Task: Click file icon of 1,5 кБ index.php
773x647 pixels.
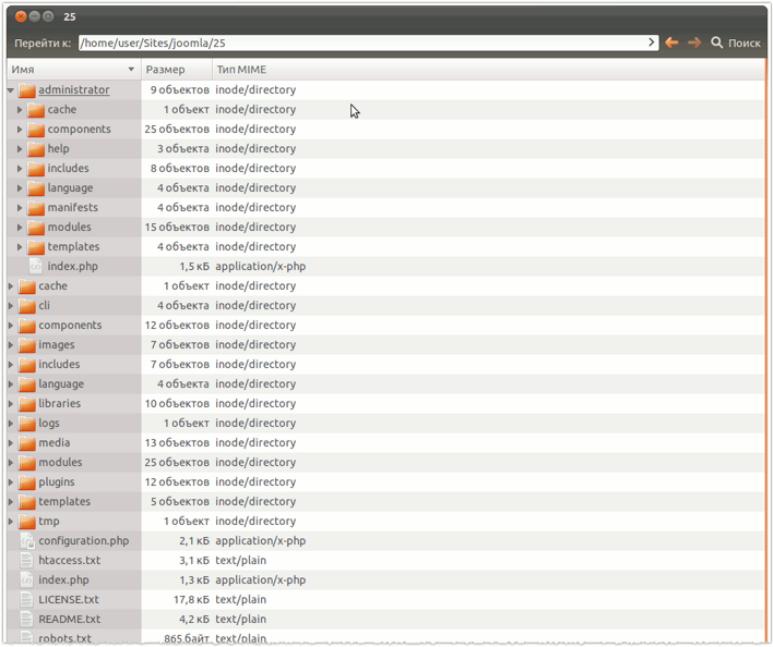Action: [x=35, y=266]
